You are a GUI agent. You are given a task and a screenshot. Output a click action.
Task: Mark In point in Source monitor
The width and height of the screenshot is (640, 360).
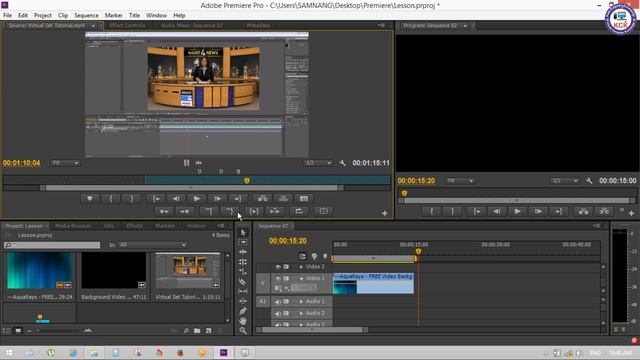tap(111, 199)
